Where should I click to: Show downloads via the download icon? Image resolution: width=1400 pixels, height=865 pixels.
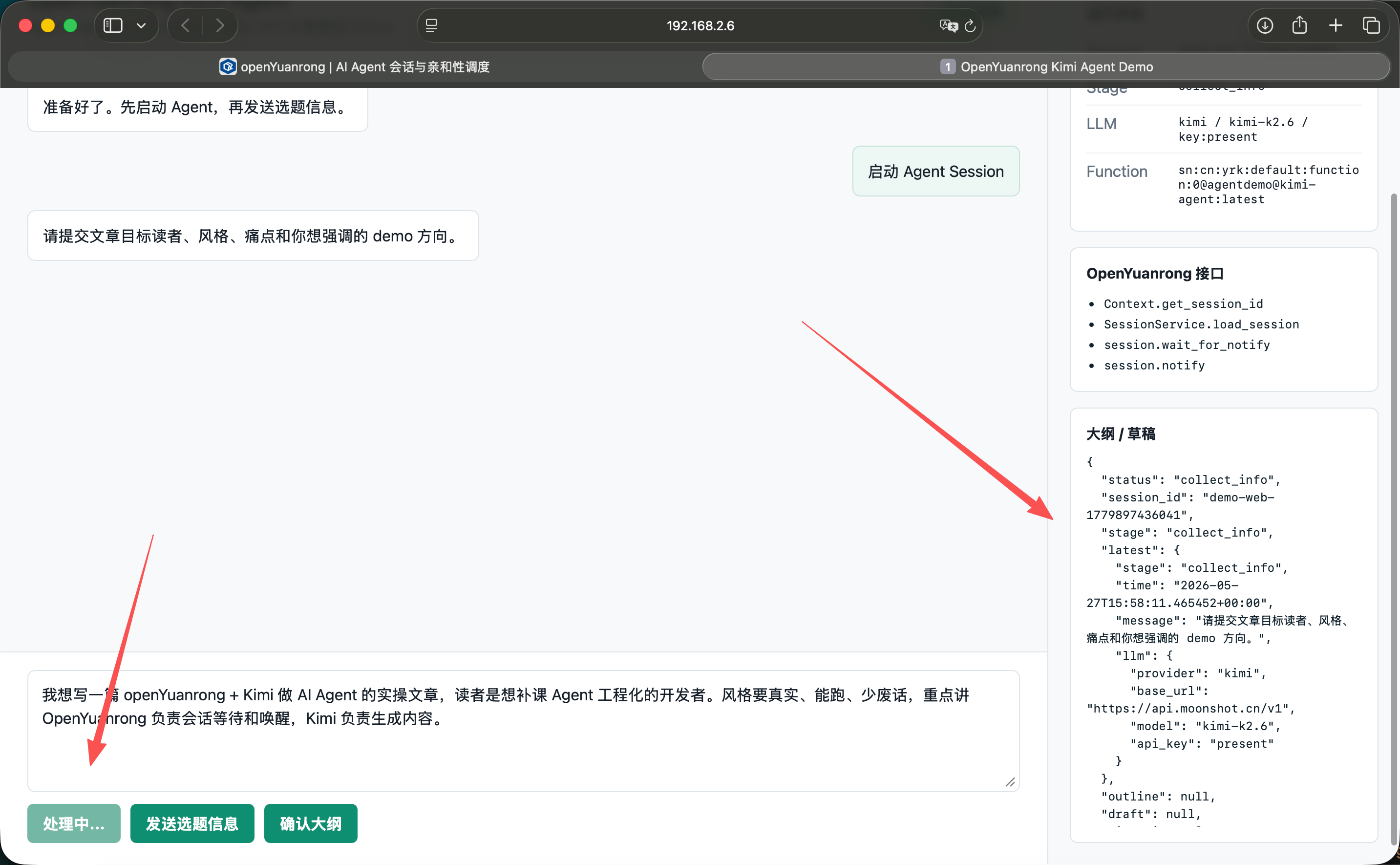pyautogui.click(x=1265, y=26)
